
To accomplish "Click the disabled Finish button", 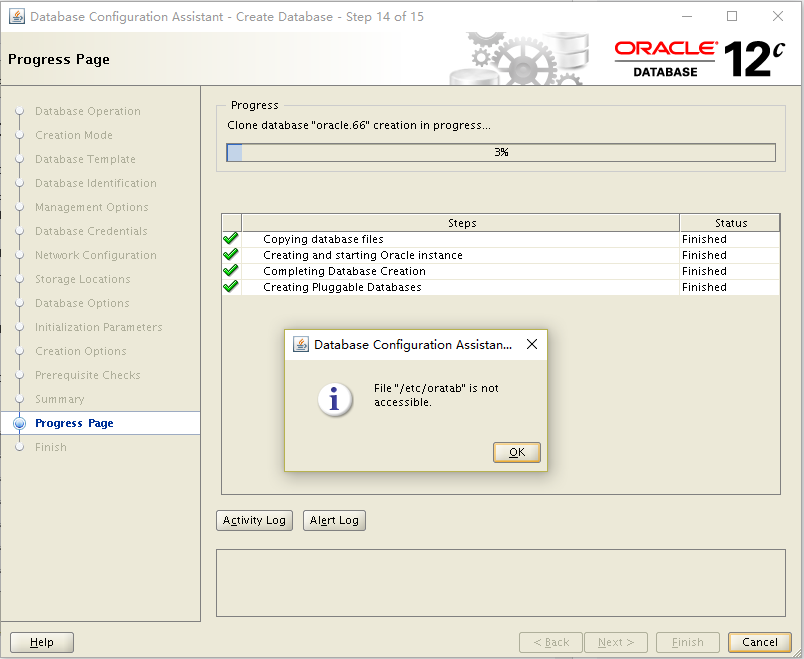I will (688, 642).
